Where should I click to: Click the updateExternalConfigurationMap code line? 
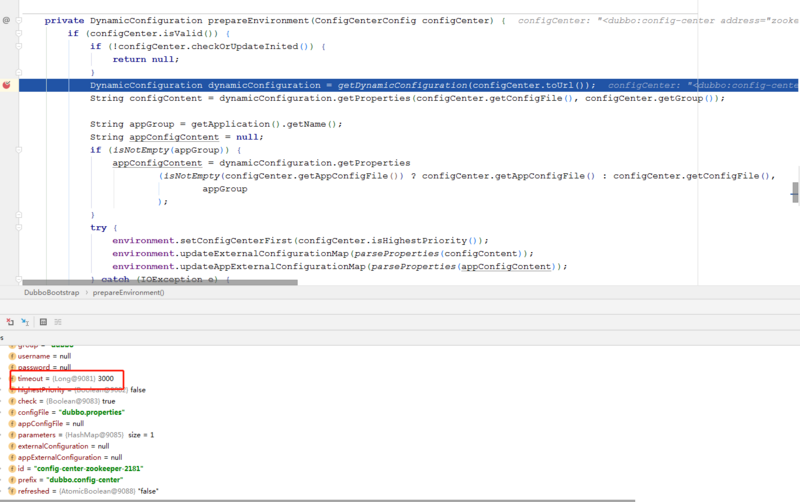tap(323, 254)
